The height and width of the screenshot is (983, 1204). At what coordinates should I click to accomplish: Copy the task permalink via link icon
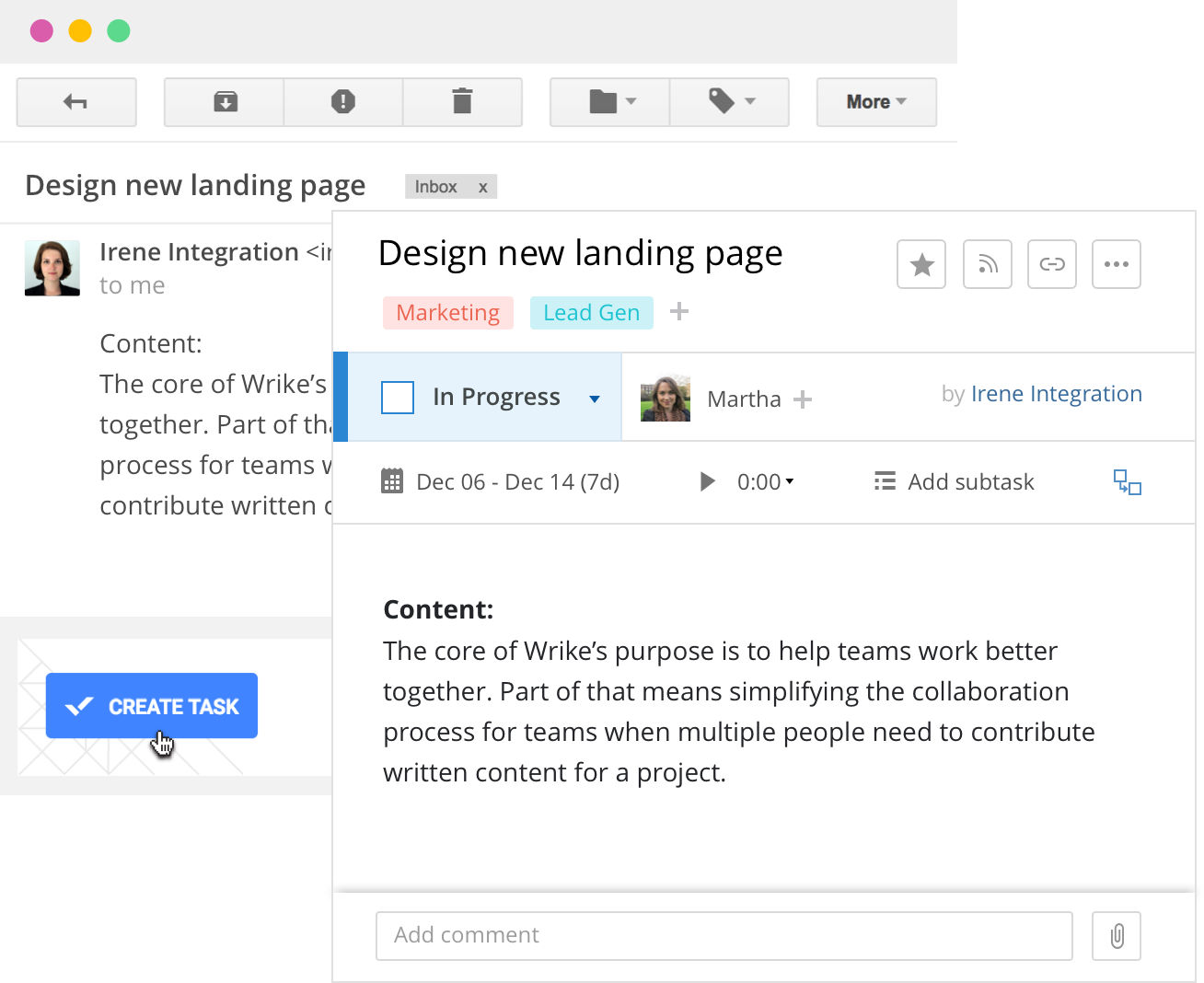click(x=1052, y=264)
